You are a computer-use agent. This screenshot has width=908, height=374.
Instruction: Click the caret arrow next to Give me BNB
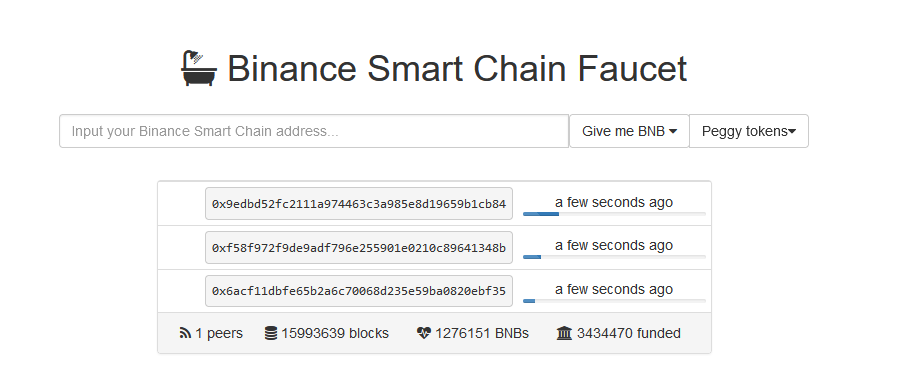pyautogui.click(x=673, y=132)
